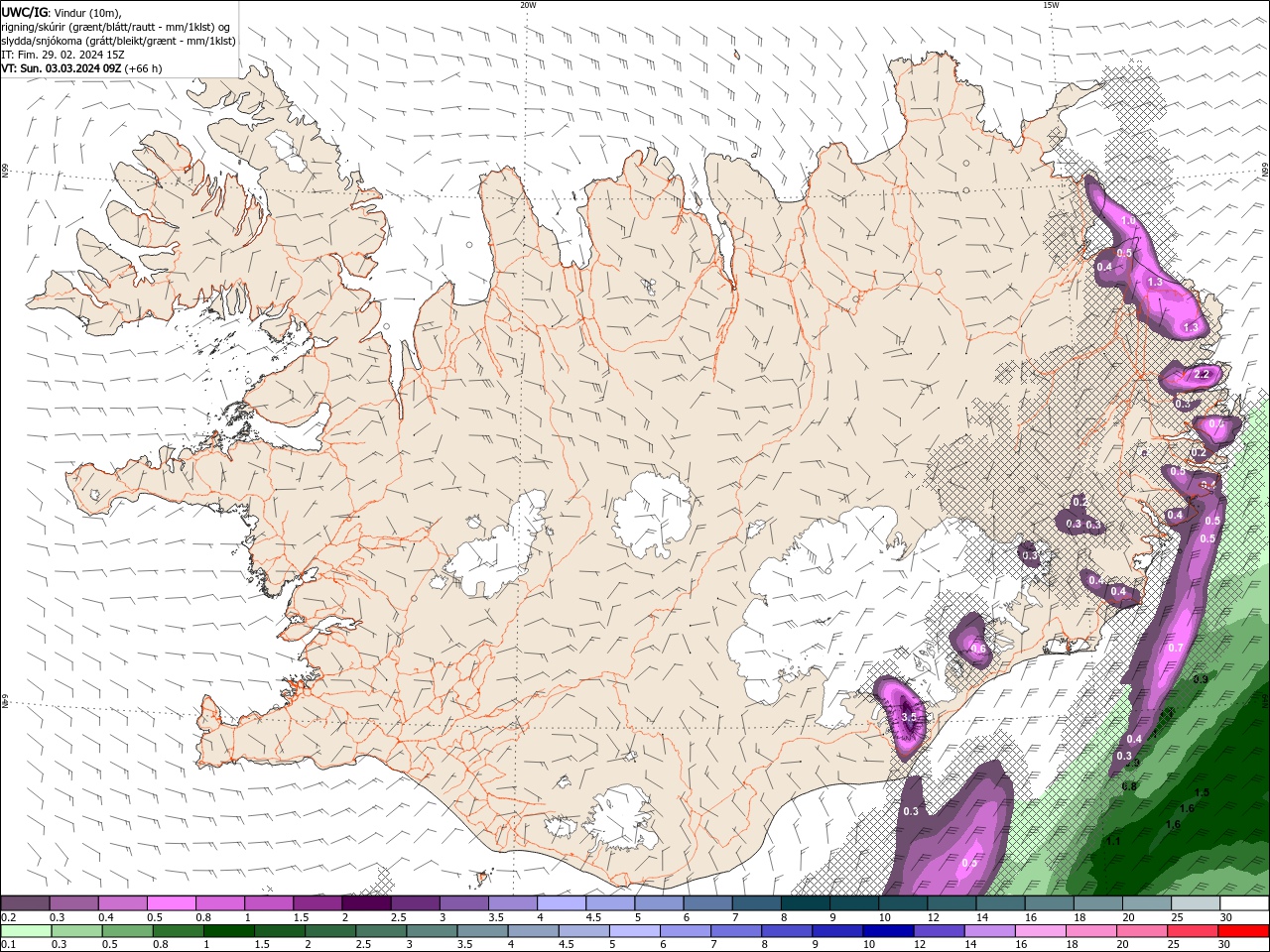Screen dimensions: 1270x952
Task: Click the 'rigning/skúrir' legend description line
Action: (x=116, y=27)
